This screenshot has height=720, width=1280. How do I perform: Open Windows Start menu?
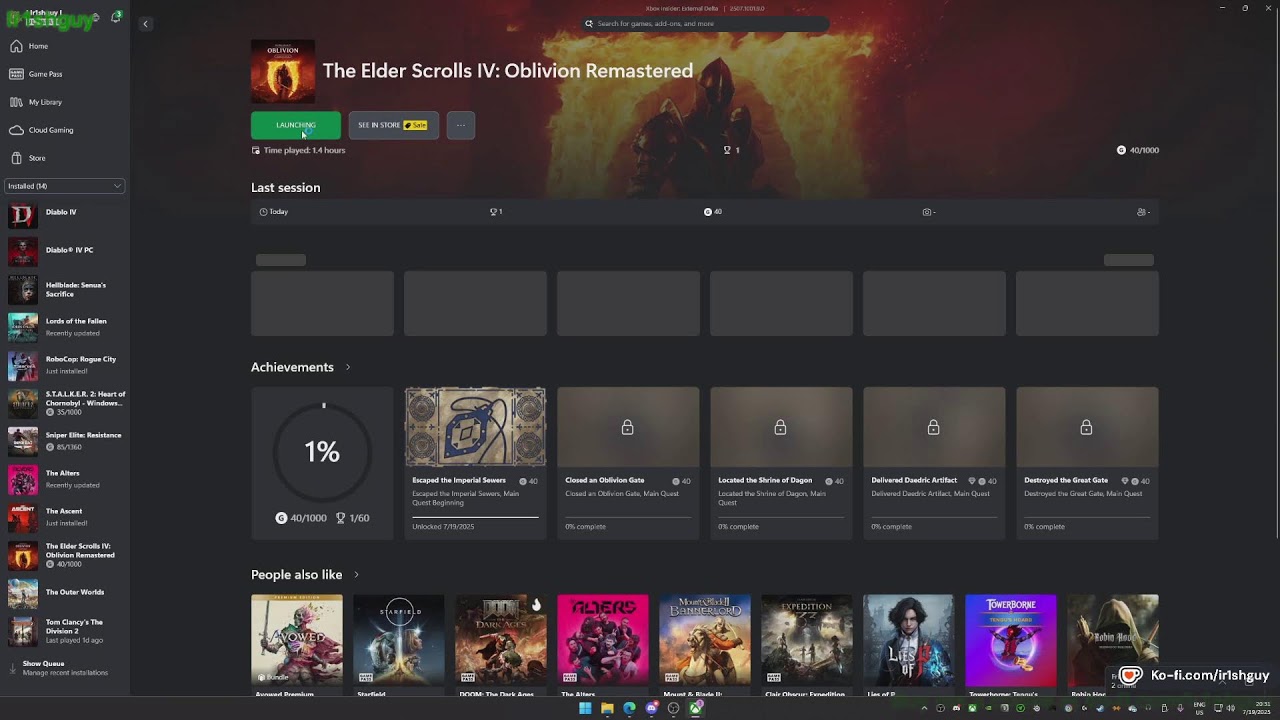(x=585, y=708)
